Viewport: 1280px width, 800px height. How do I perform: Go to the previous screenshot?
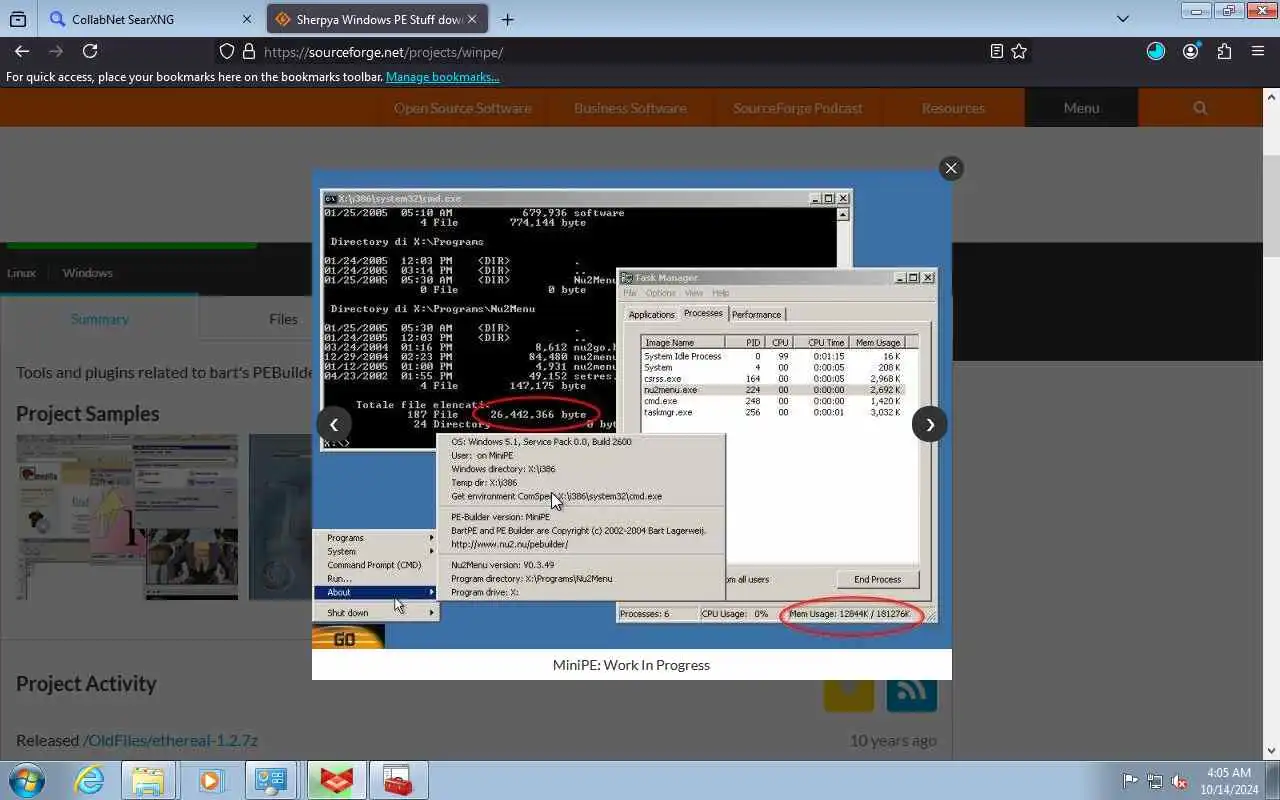click(x=334, y=424)
